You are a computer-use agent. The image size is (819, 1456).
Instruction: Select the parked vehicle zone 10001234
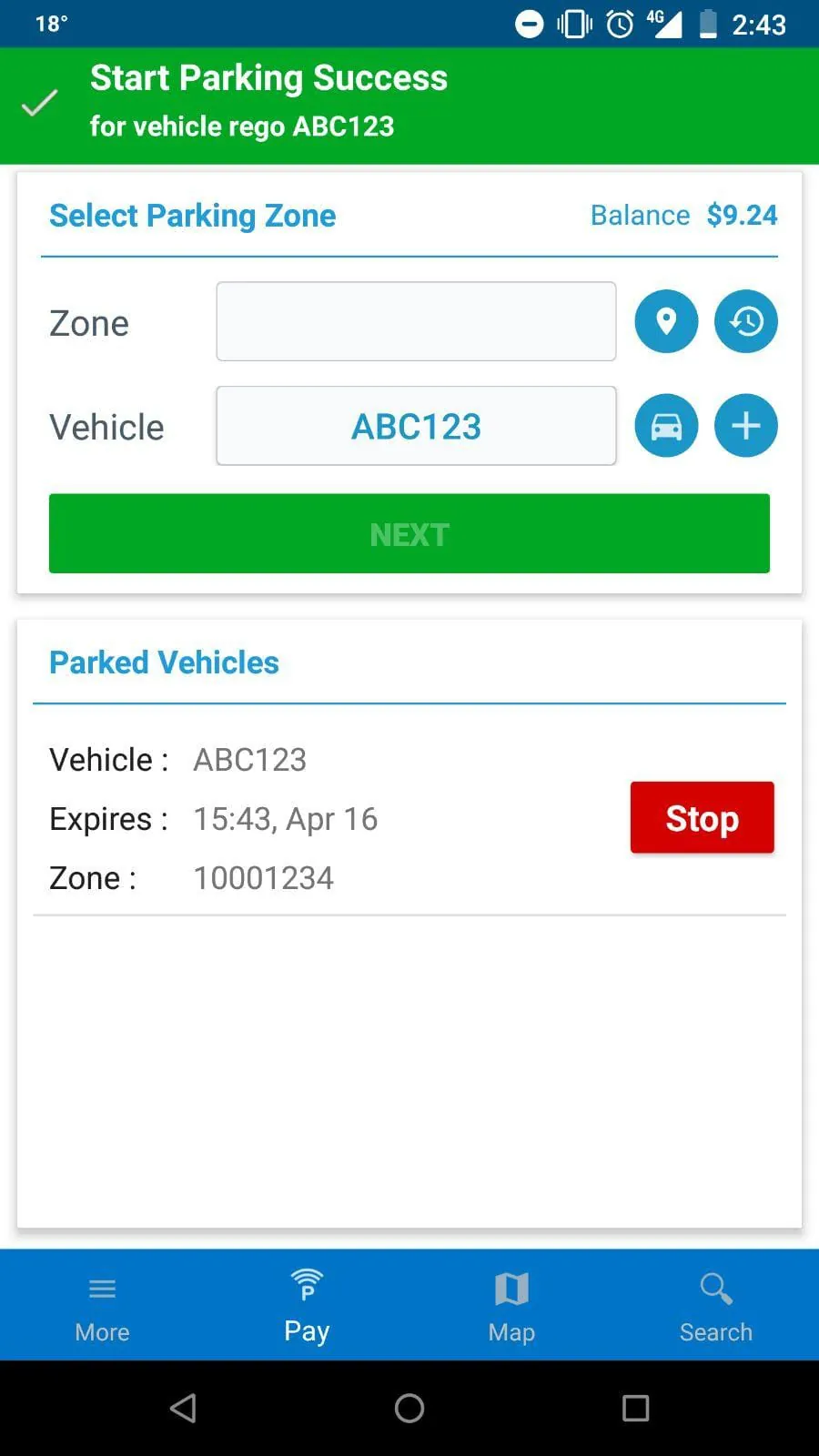[263, 878]
